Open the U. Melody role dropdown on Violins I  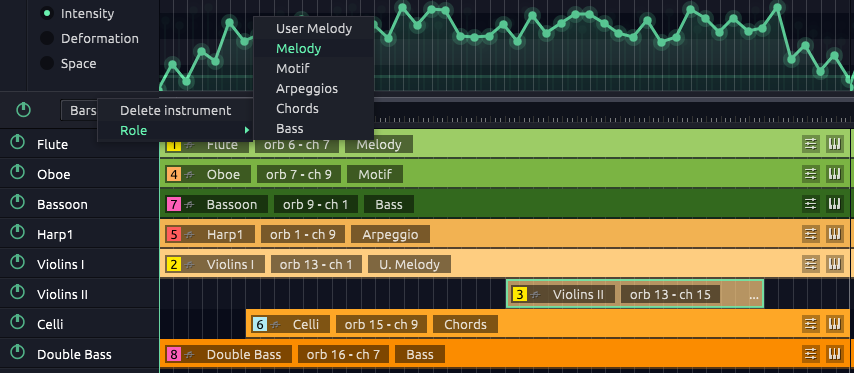point(410,265)
